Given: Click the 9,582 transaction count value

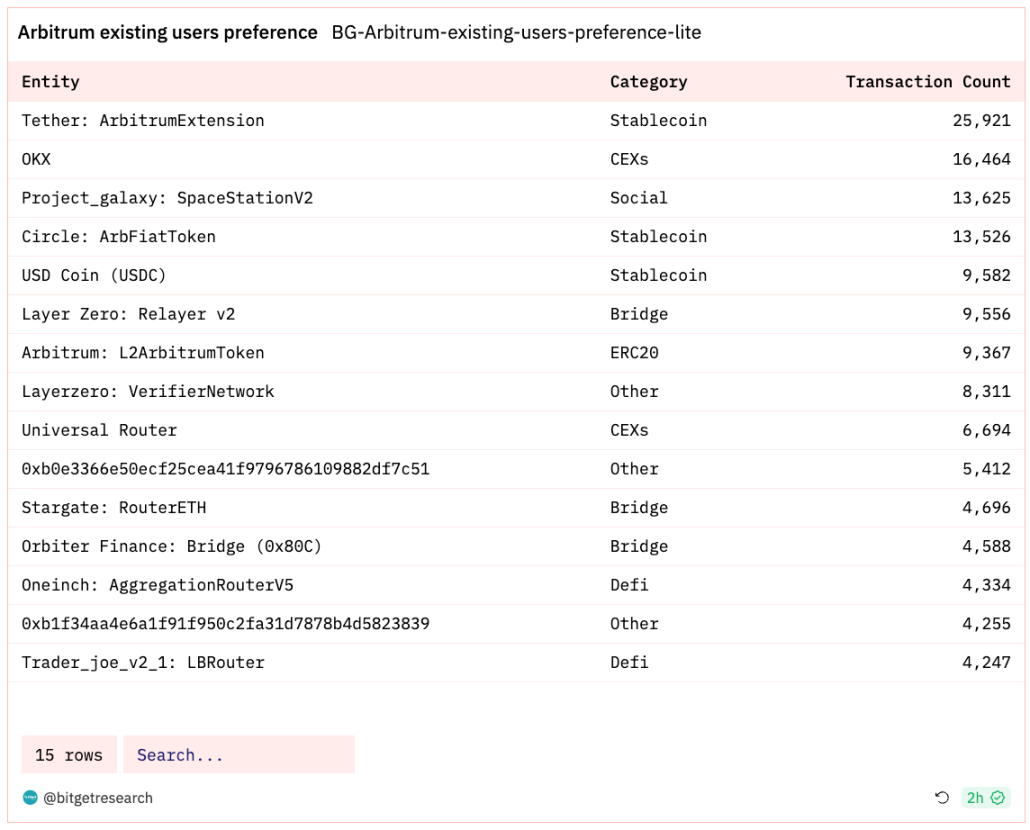Looking at the screenshot, I should [x=986, y=275].
